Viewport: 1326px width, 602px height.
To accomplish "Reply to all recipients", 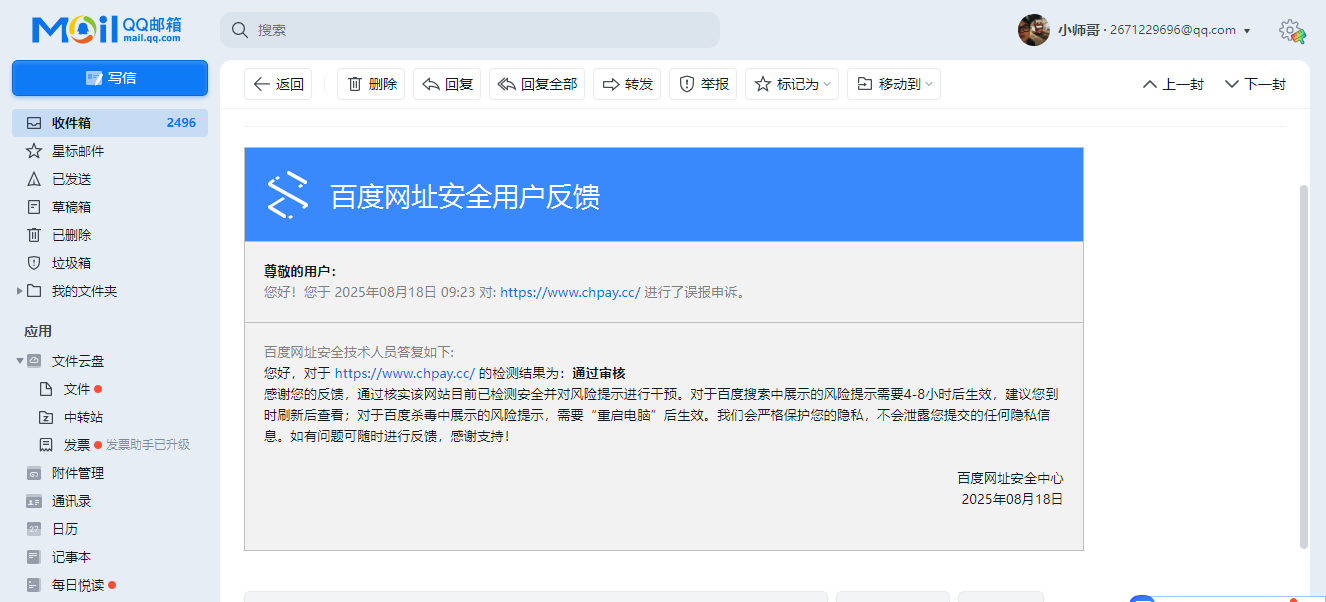I will tap(537, 84).
